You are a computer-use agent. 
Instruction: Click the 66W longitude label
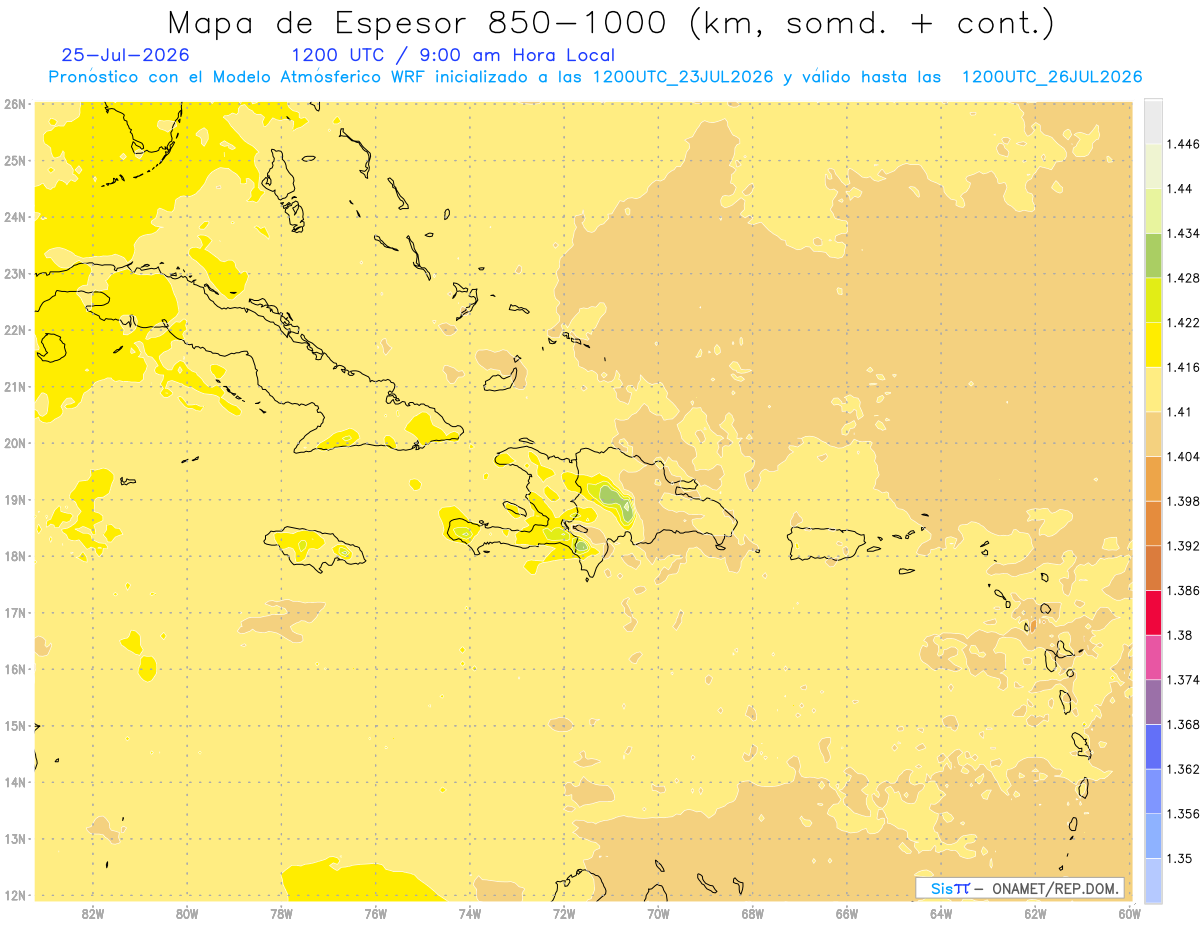(846, 913)
